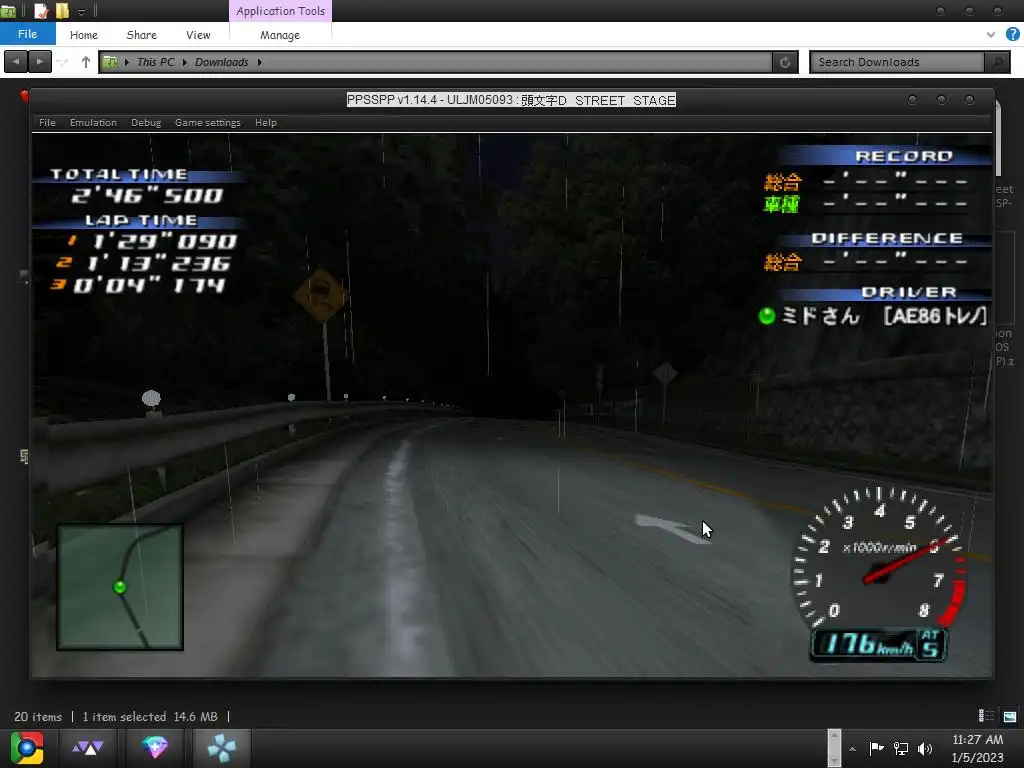This screenshot has width=1024, height=768.
Task: Click the Search Downloads field
Action: tap(898, 62)
